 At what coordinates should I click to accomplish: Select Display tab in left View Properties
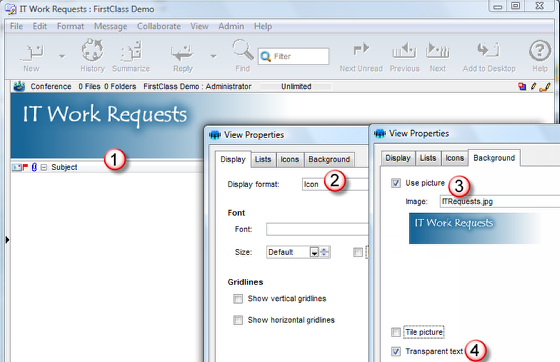[x=233, y=159]
